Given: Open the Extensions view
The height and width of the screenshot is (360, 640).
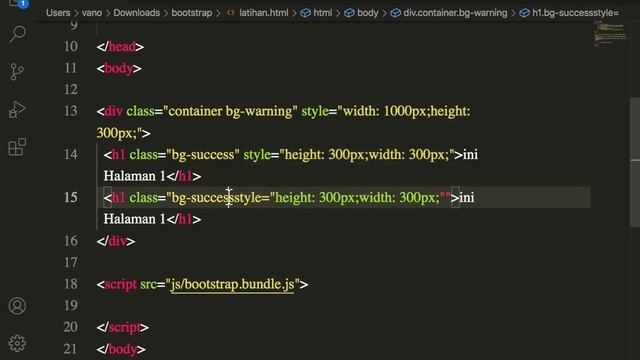Looking at the screenshot, I should pos(17,147).
